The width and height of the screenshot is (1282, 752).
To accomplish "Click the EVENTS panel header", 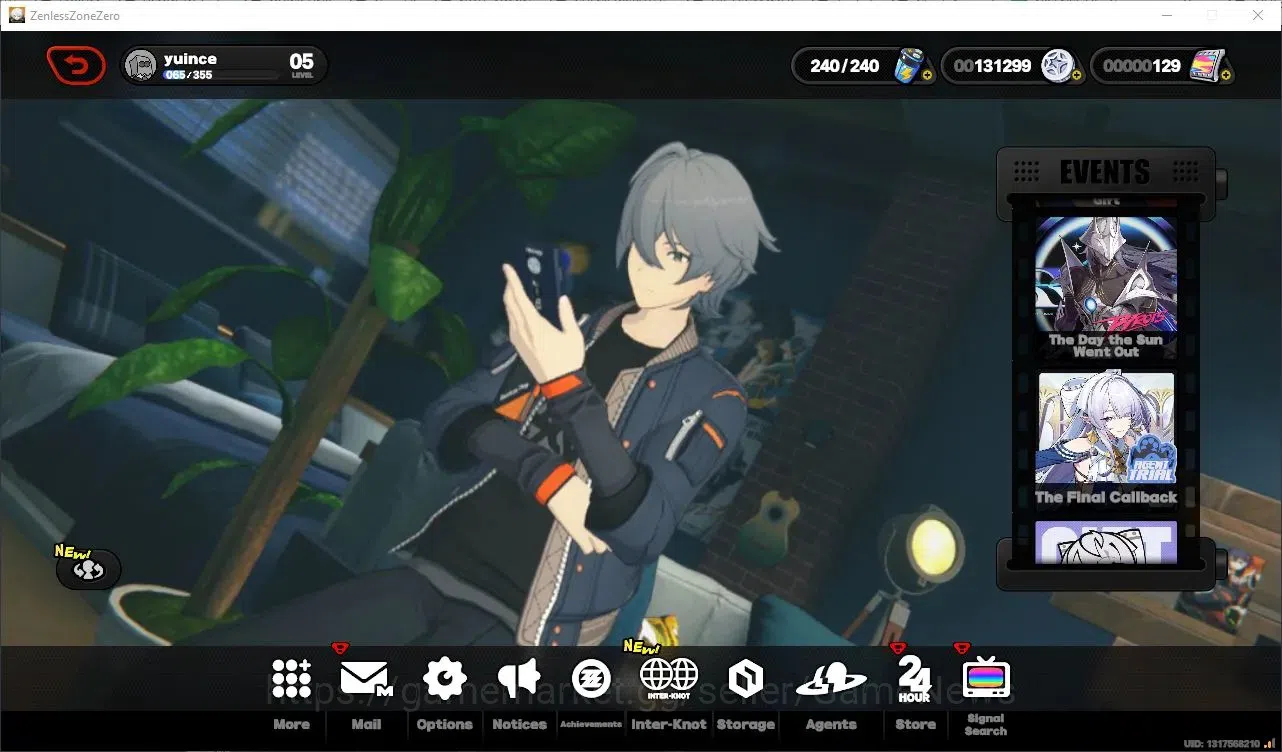I will pos(1105,171).
